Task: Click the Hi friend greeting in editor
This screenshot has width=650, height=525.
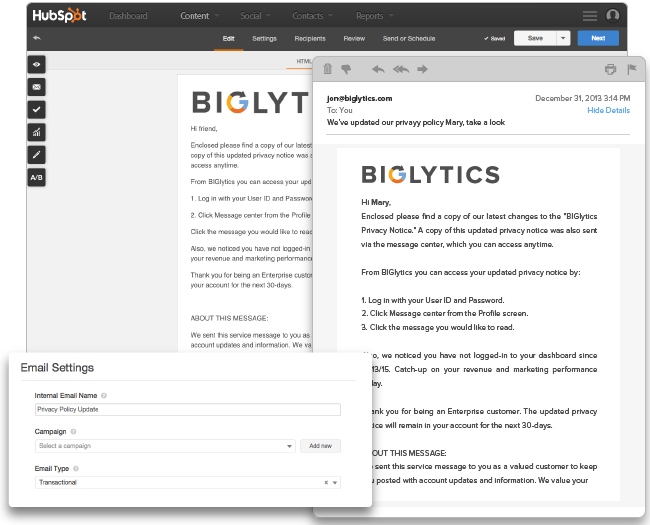Action: [204, 129]
